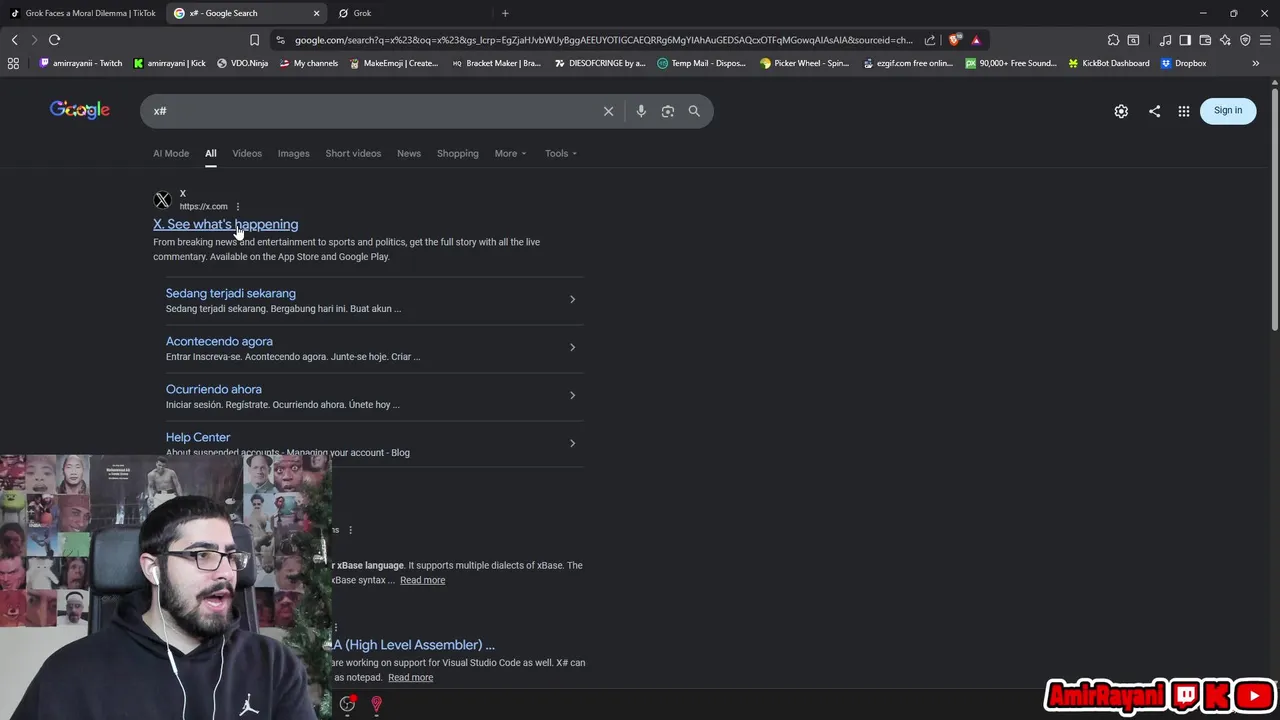Search by image with the lens icon
Viewport: 1280px width, 720px height.
point(668,111)
